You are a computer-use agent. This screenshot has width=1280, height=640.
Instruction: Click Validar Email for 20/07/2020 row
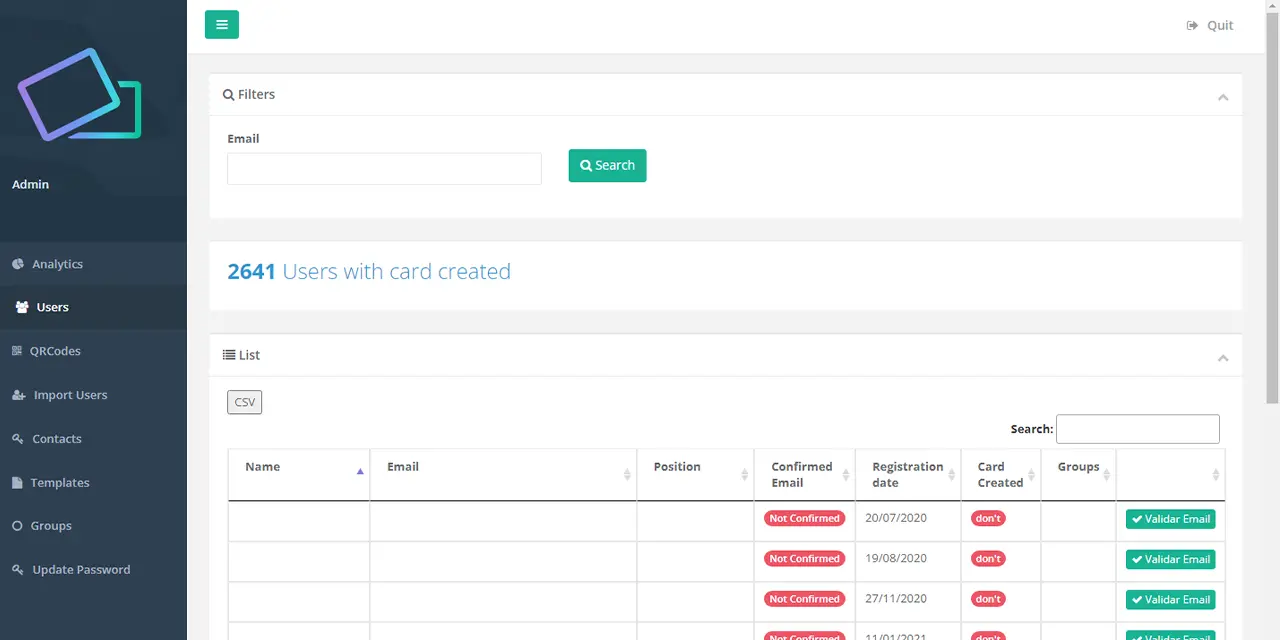[1170, 519]
